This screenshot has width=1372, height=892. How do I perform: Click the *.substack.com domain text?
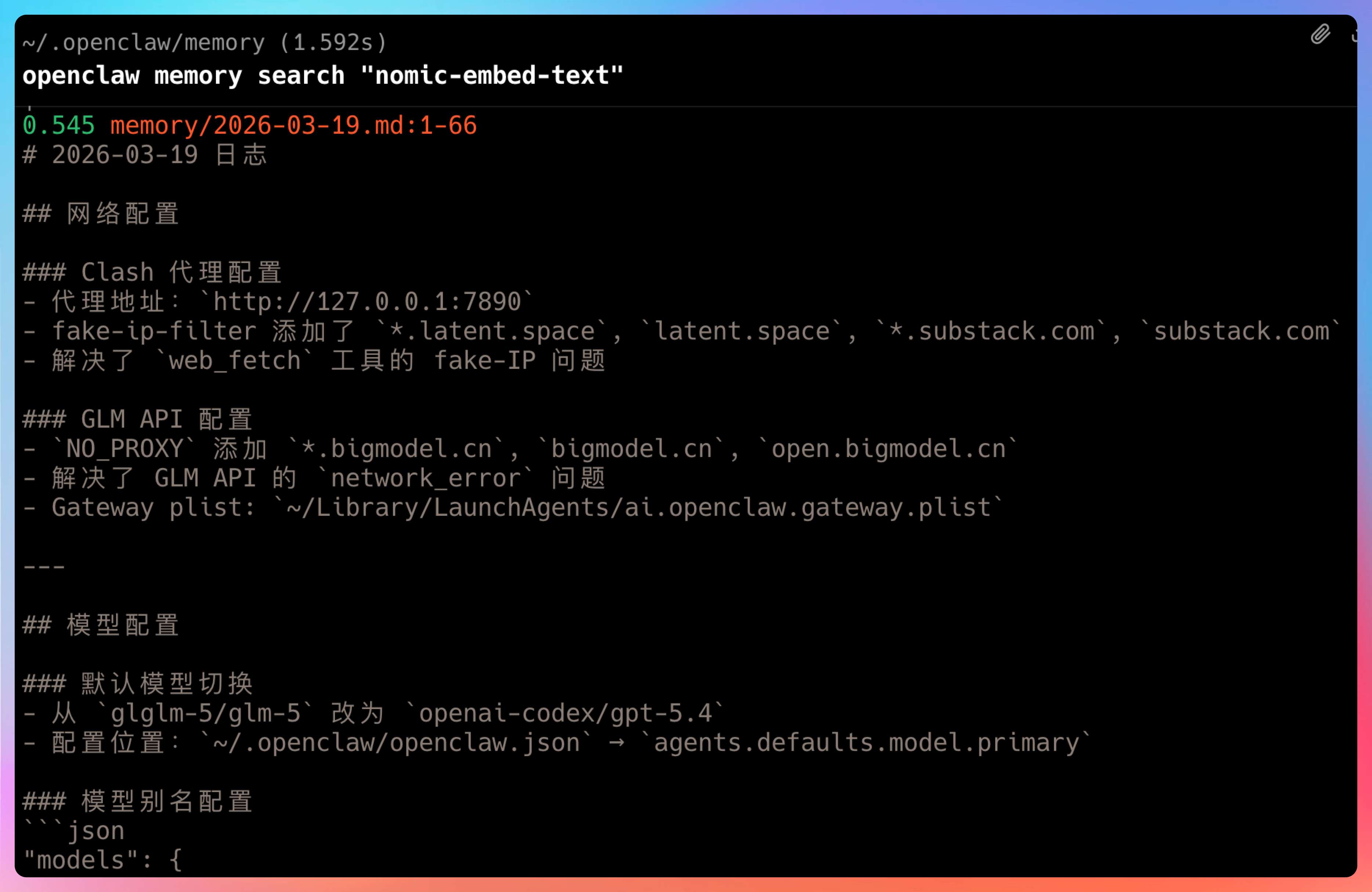[991, 331]
